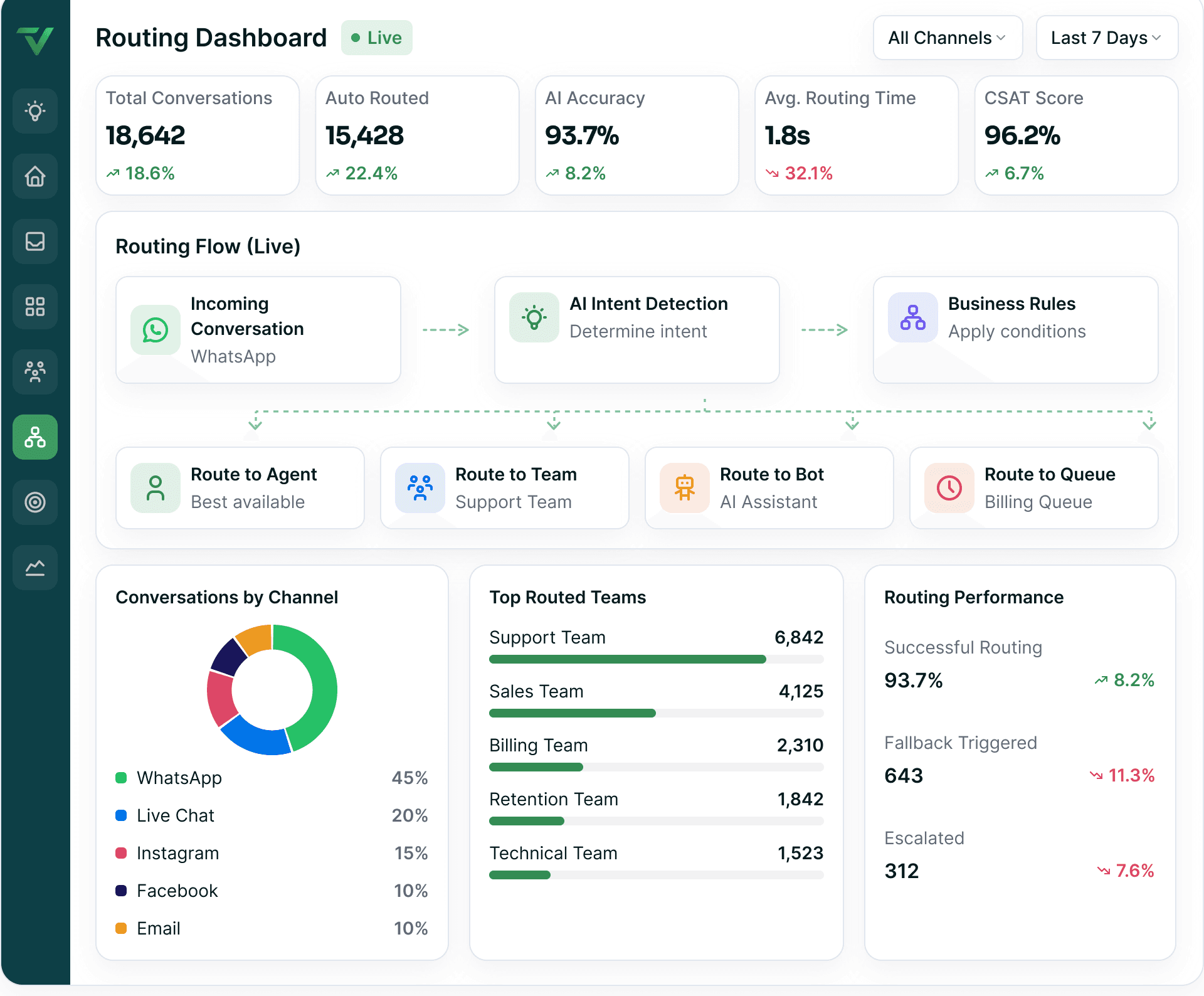Image resolution: width=1204 pixels, height=996 pixels.
Task: Open the Last 7 Days date range dropdown
Action: (1107, 38)
